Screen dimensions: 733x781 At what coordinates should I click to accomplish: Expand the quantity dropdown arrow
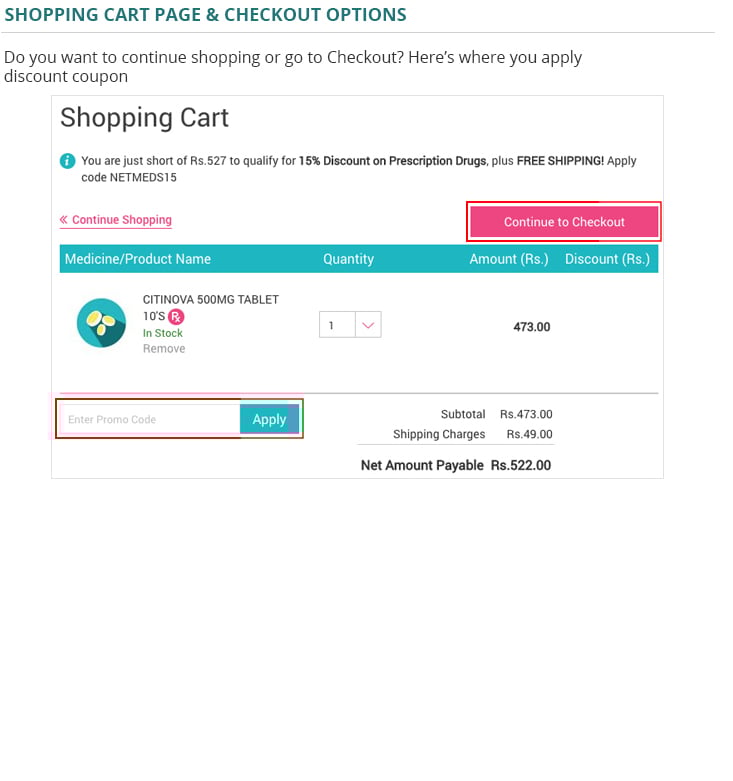368,325
